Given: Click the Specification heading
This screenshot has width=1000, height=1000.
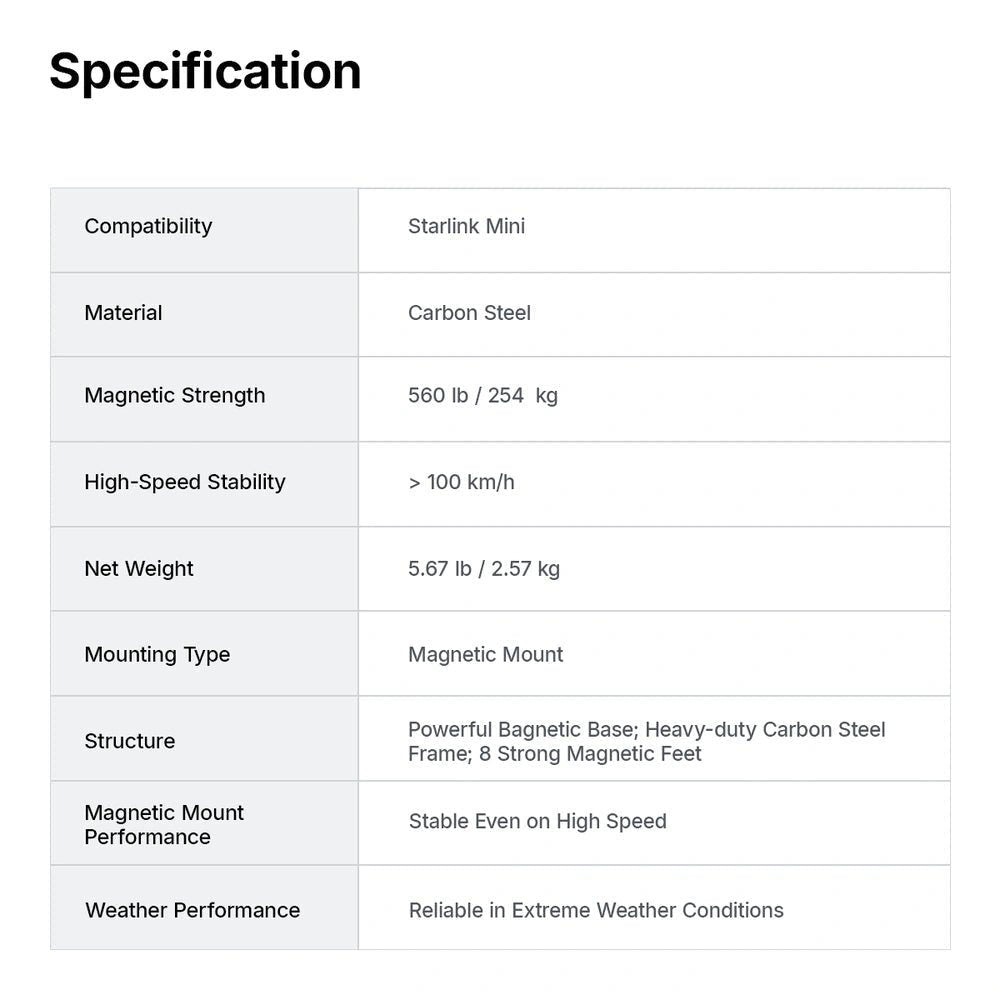Looking at the screenshot, I should click(205, 71).
